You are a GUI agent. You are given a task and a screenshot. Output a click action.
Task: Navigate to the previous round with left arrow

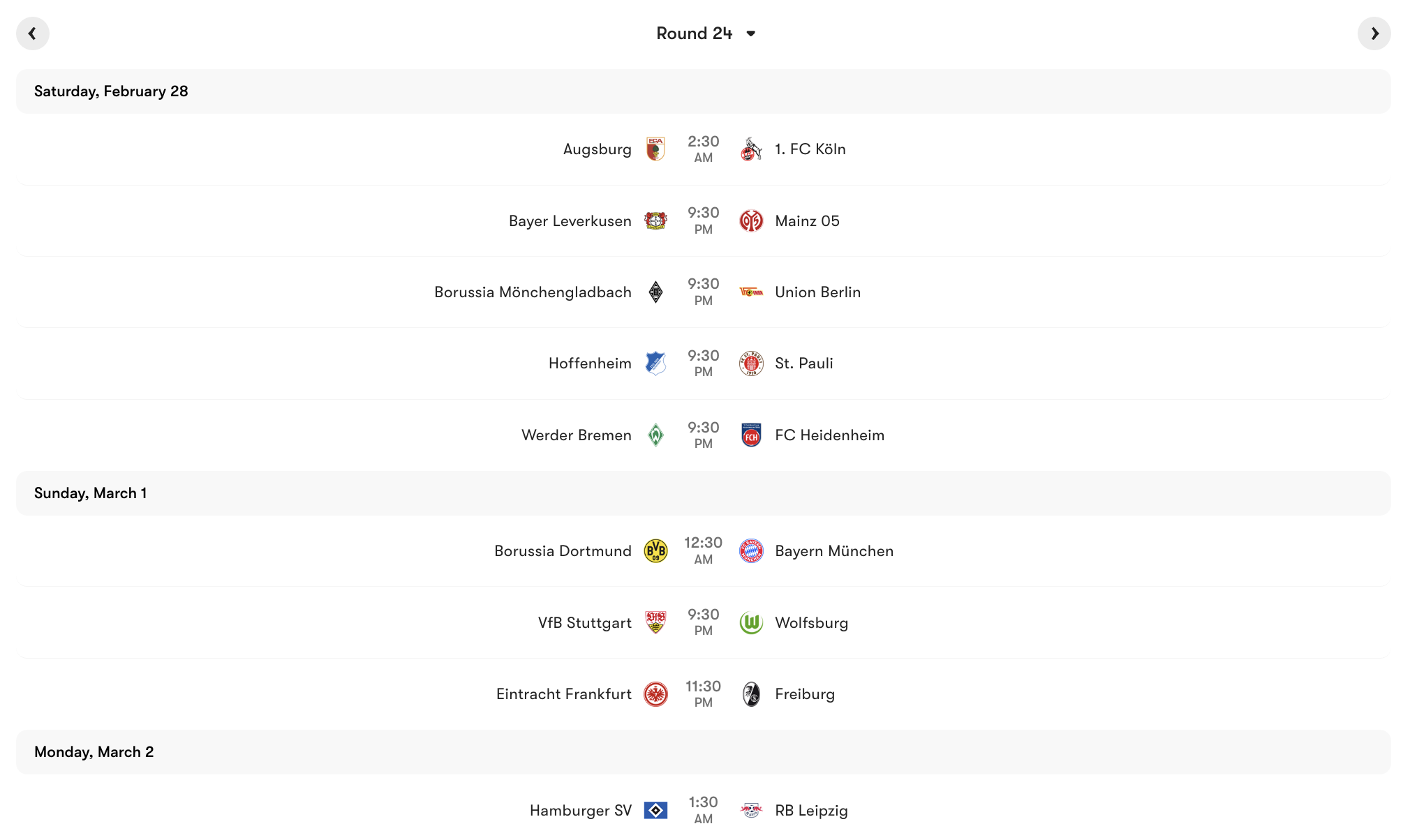(33, 33)
